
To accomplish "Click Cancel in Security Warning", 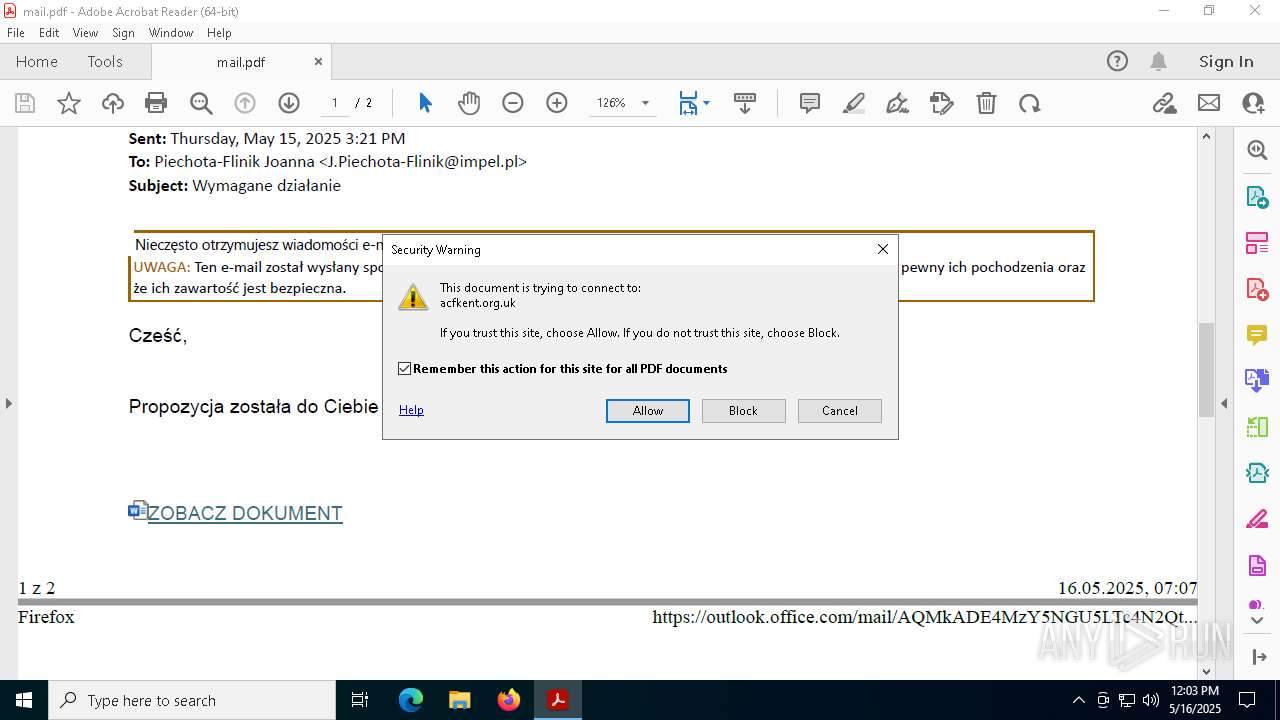I will click(840, 411).
